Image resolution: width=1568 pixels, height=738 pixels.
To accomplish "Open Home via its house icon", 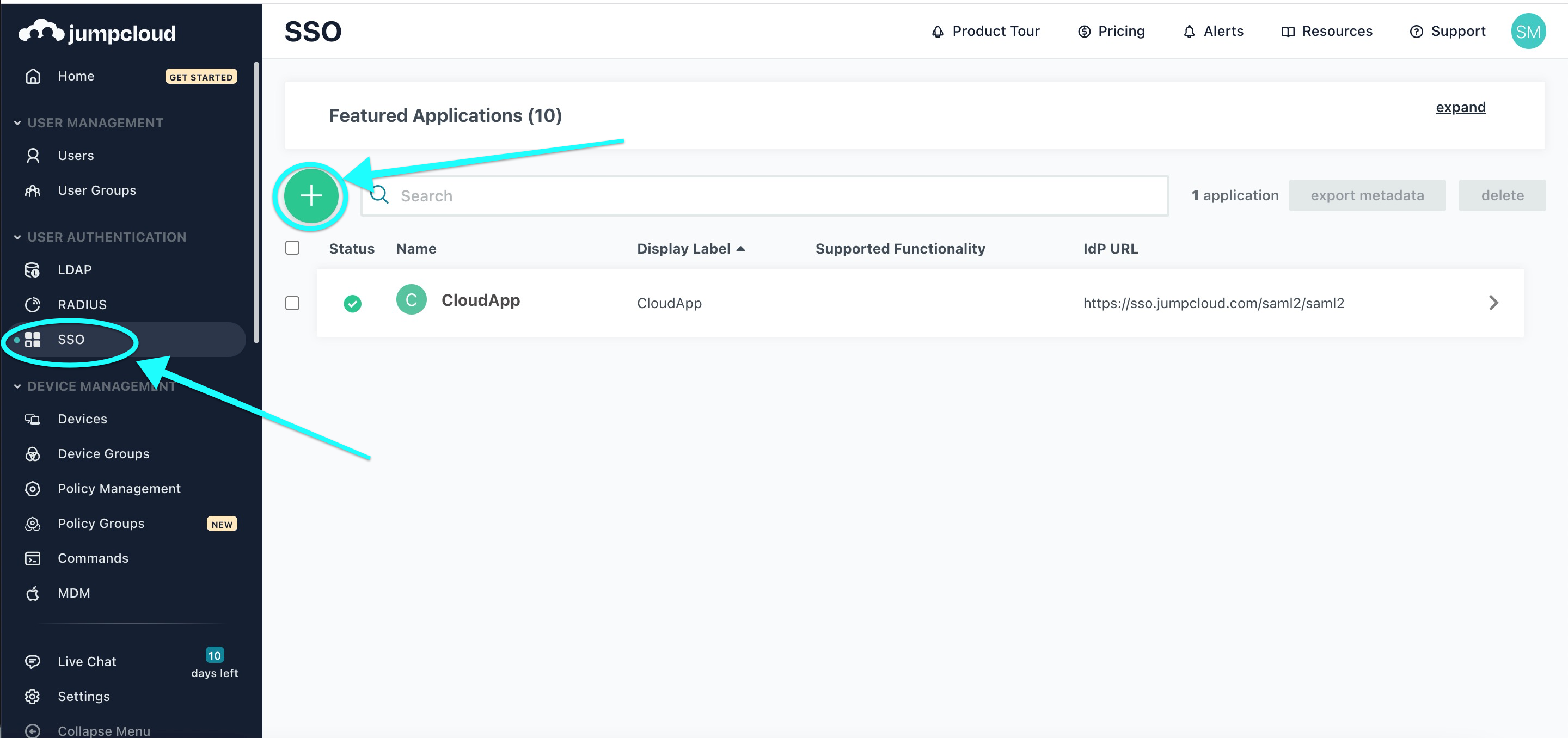I will (x=33, y=76).
